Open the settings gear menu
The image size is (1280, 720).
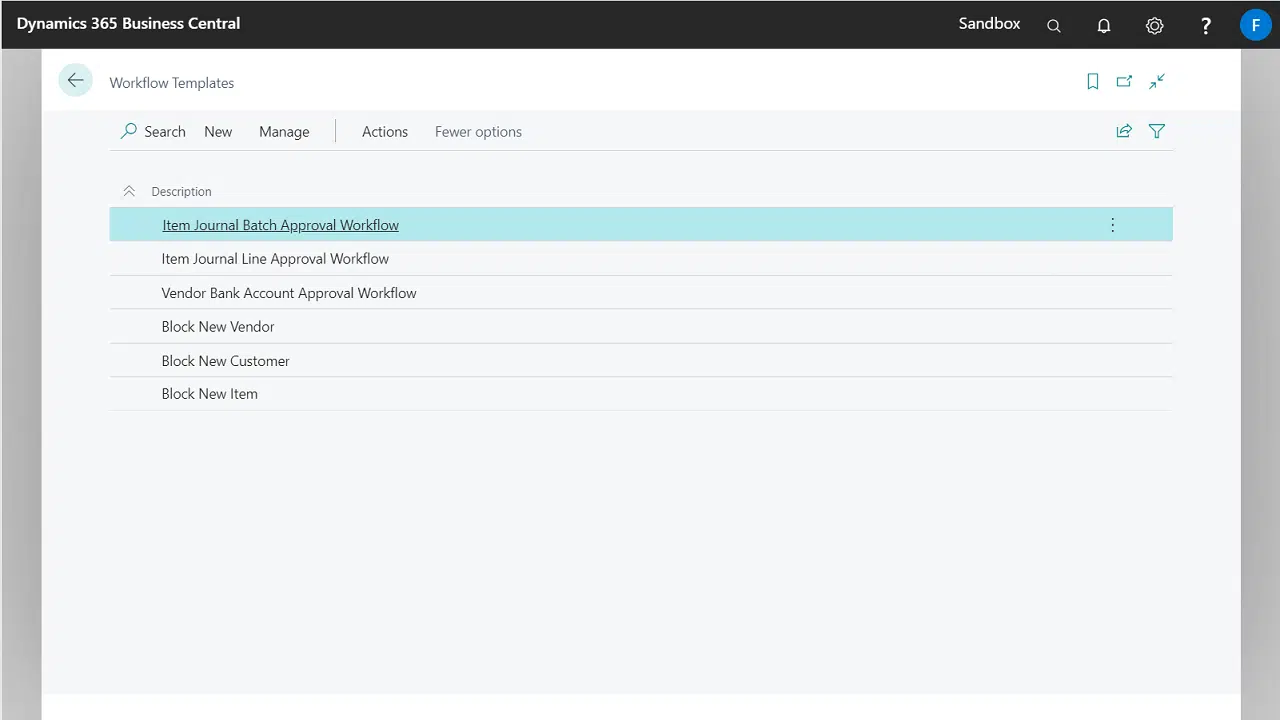[x=1155, y=26]
